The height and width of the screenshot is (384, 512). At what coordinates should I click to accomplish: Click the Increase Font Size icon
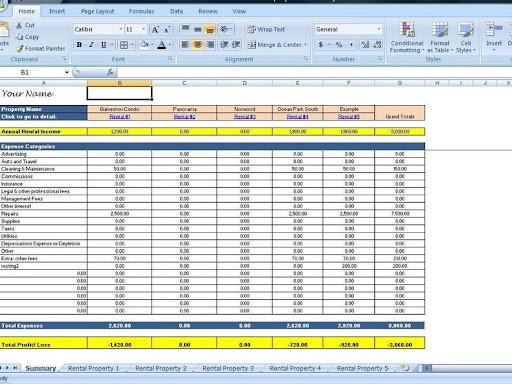coord(155,30)
